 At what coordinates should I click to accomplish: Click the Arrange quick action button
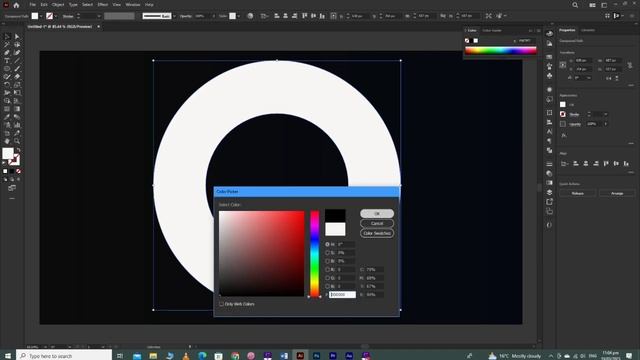point(617,193)
